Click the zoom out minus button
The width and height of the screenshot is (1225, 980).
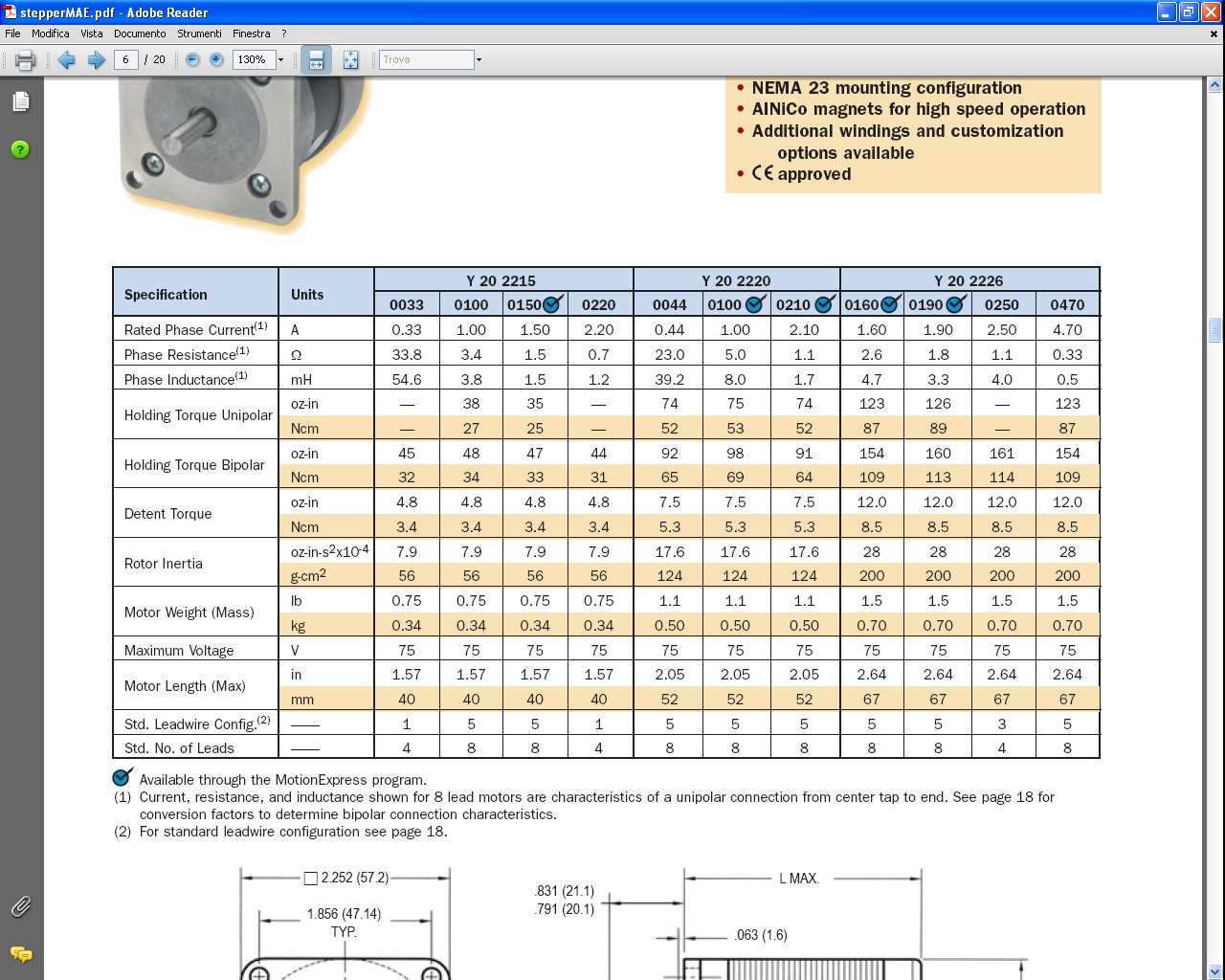click(x=192, y=59)
